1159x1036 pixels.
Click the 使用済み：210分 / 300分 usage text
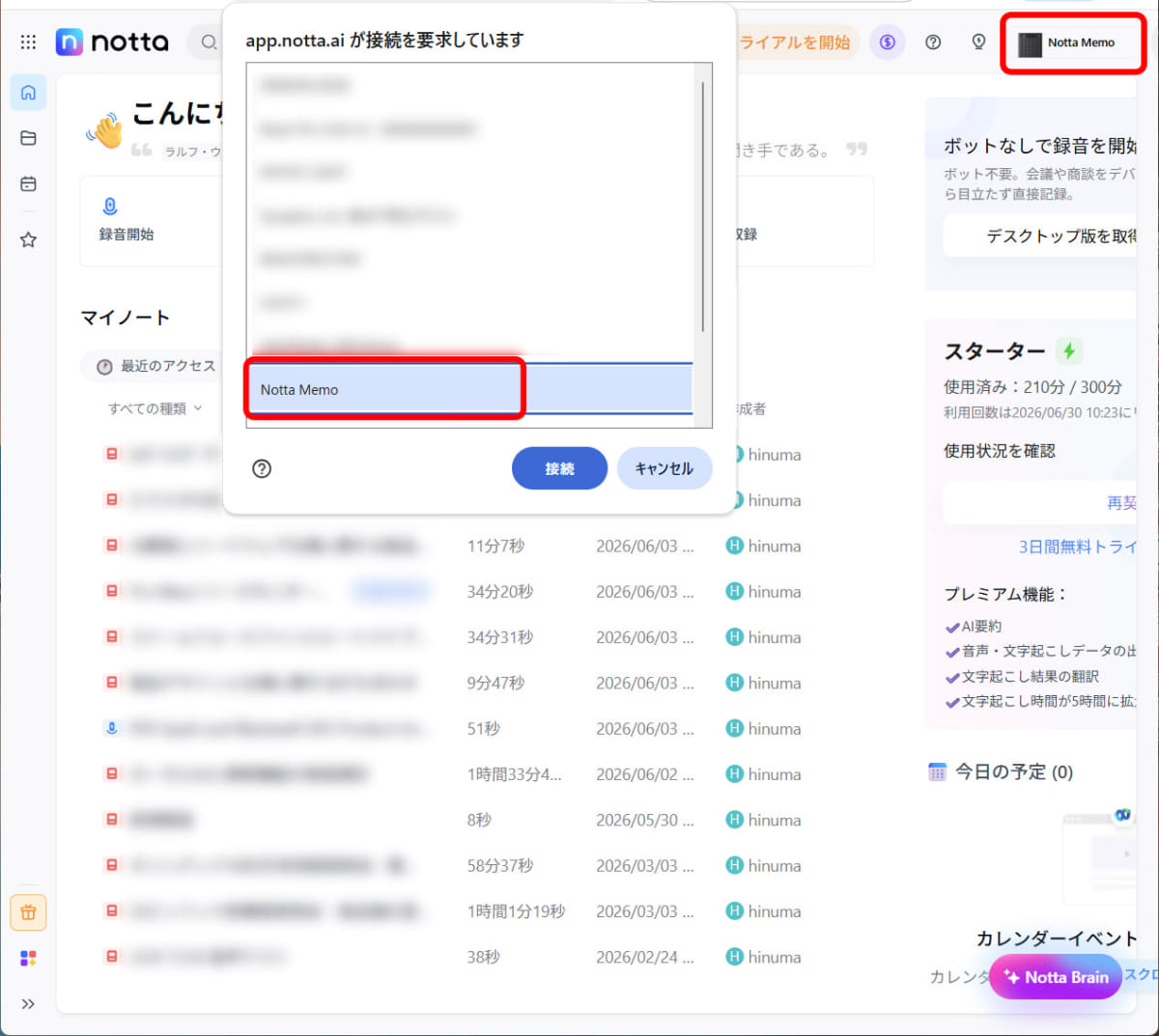coord(1032,387)
